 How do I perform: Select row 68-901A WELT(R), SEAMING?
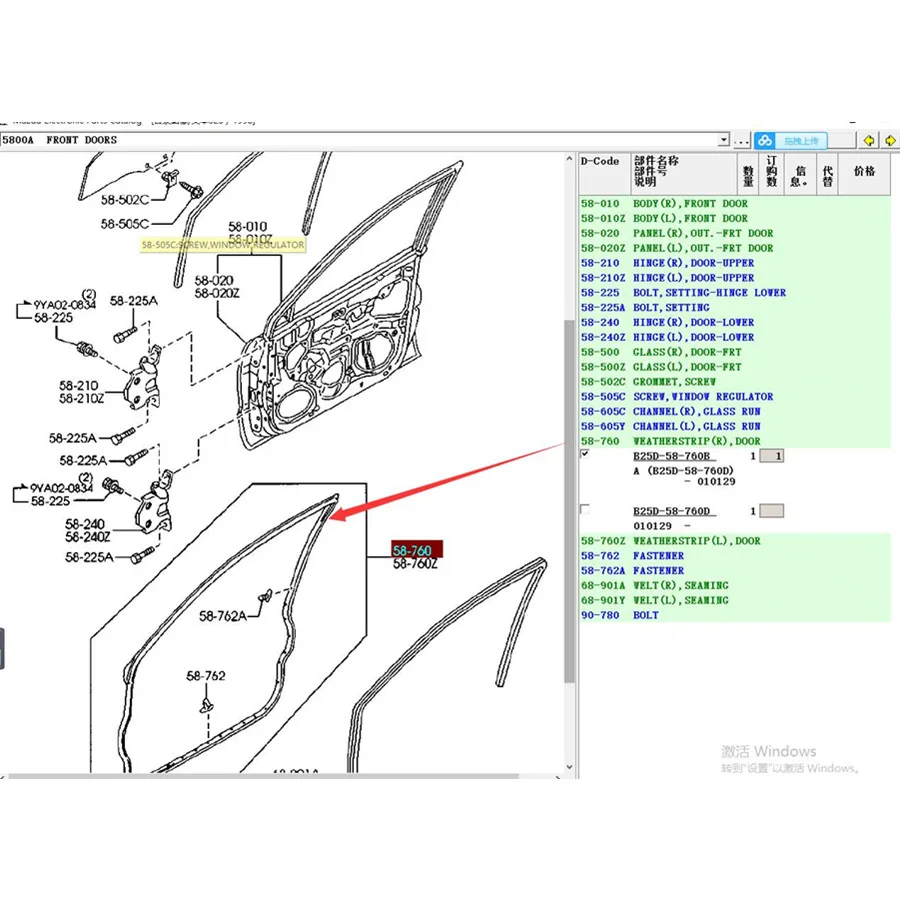pyautogui.click(x=735, y=585)
